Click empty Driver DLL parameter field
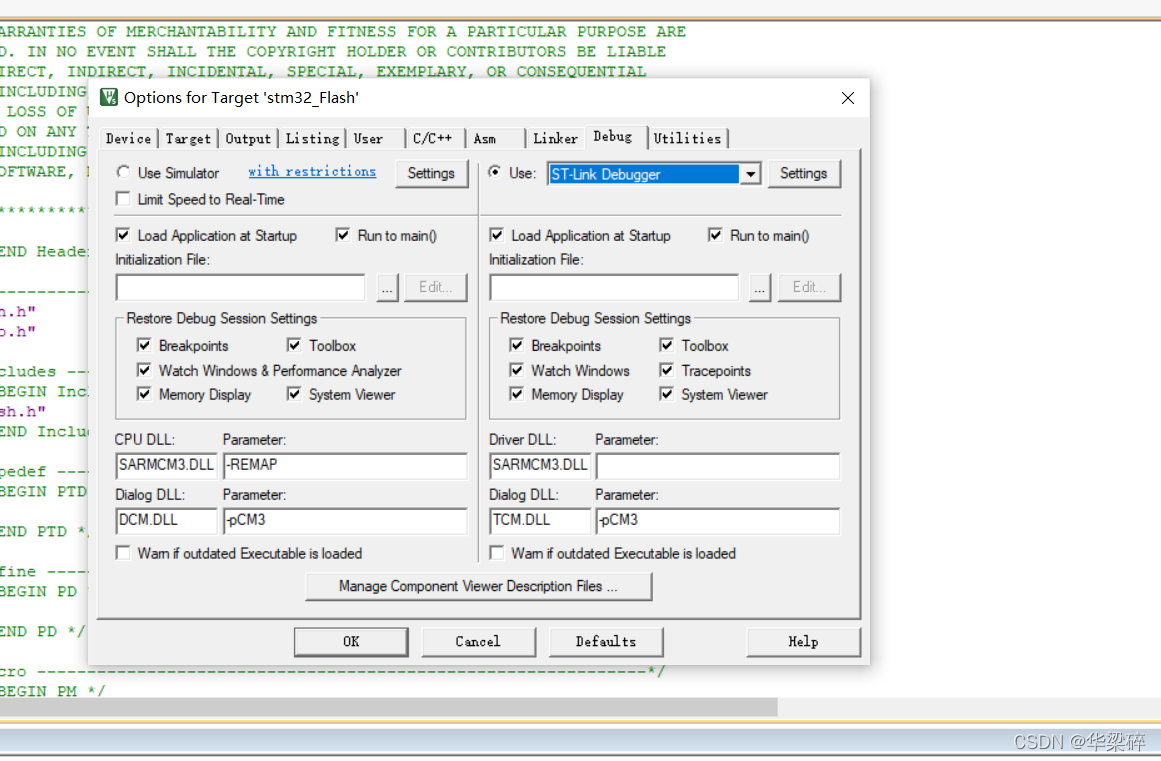 click(x=717, y=466)
